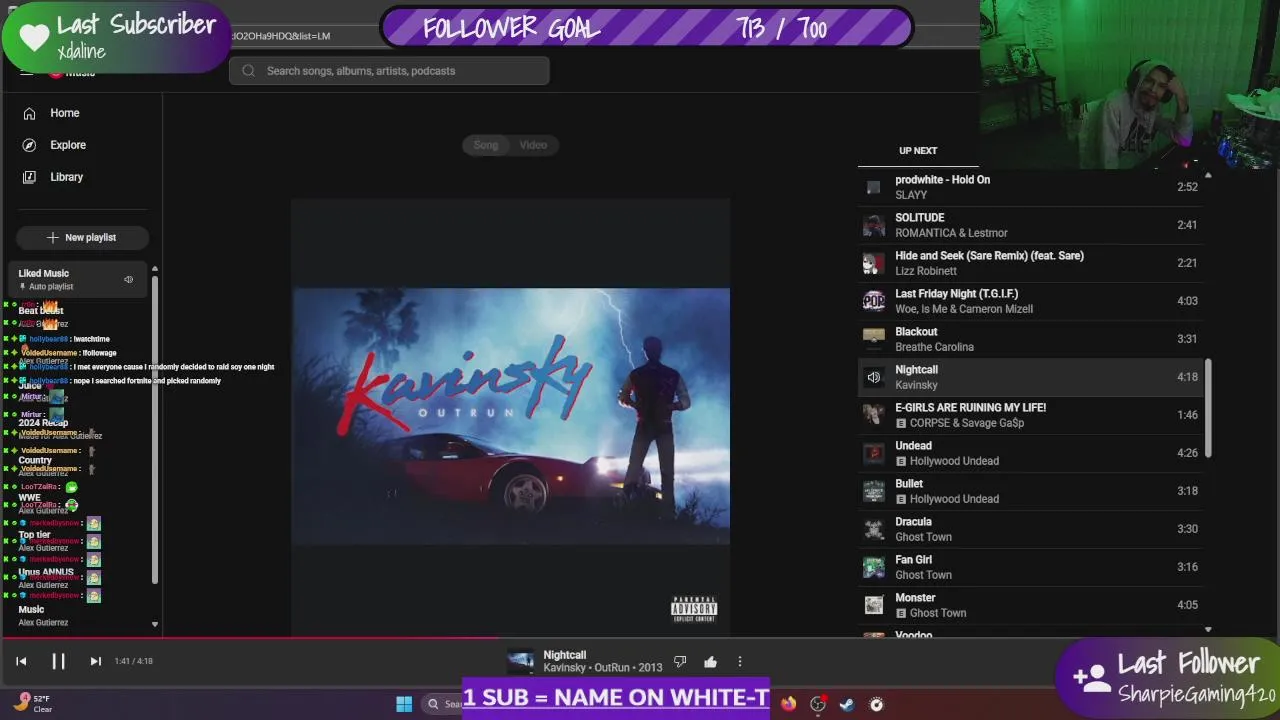
Task: Click search songs, albums, artists field
Action: point(389,71)
